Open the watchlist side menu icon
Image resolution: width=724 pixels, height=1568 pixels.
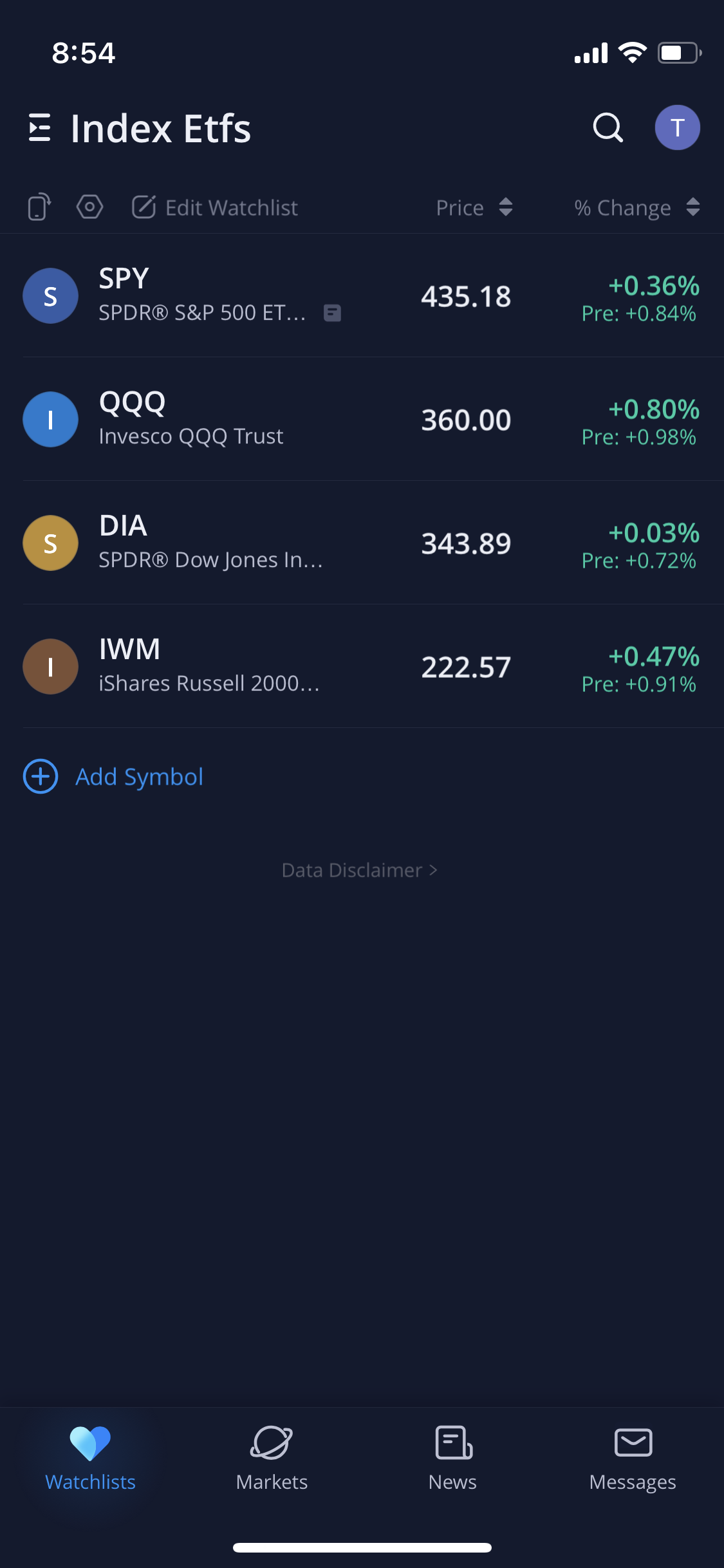(x=40, y=127)
